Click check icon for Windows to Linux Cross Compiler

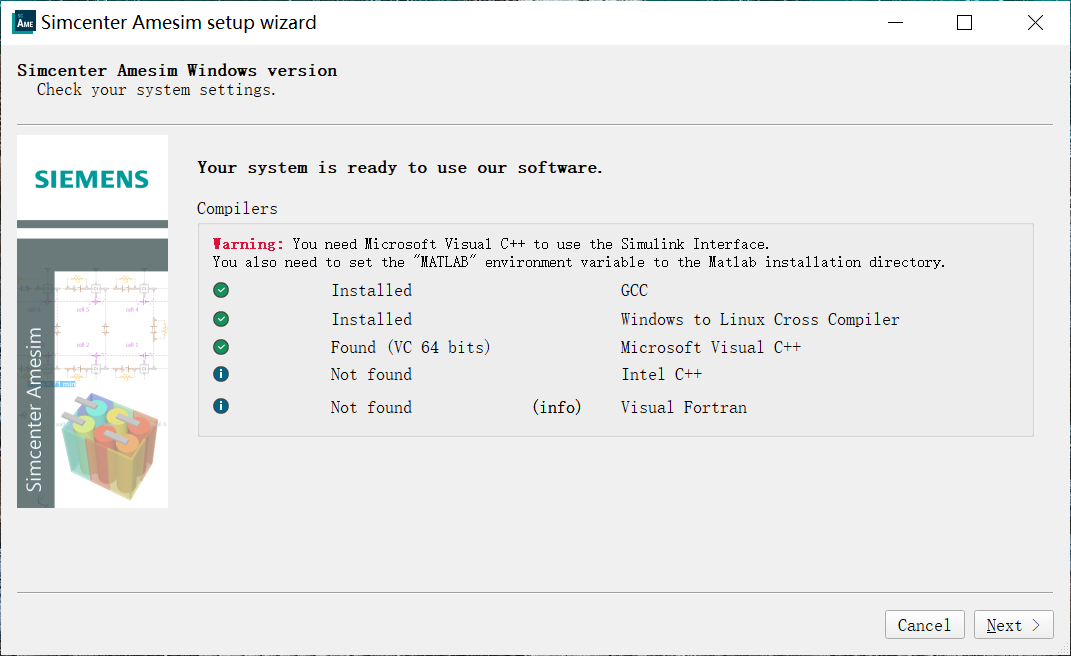[221, 319]
